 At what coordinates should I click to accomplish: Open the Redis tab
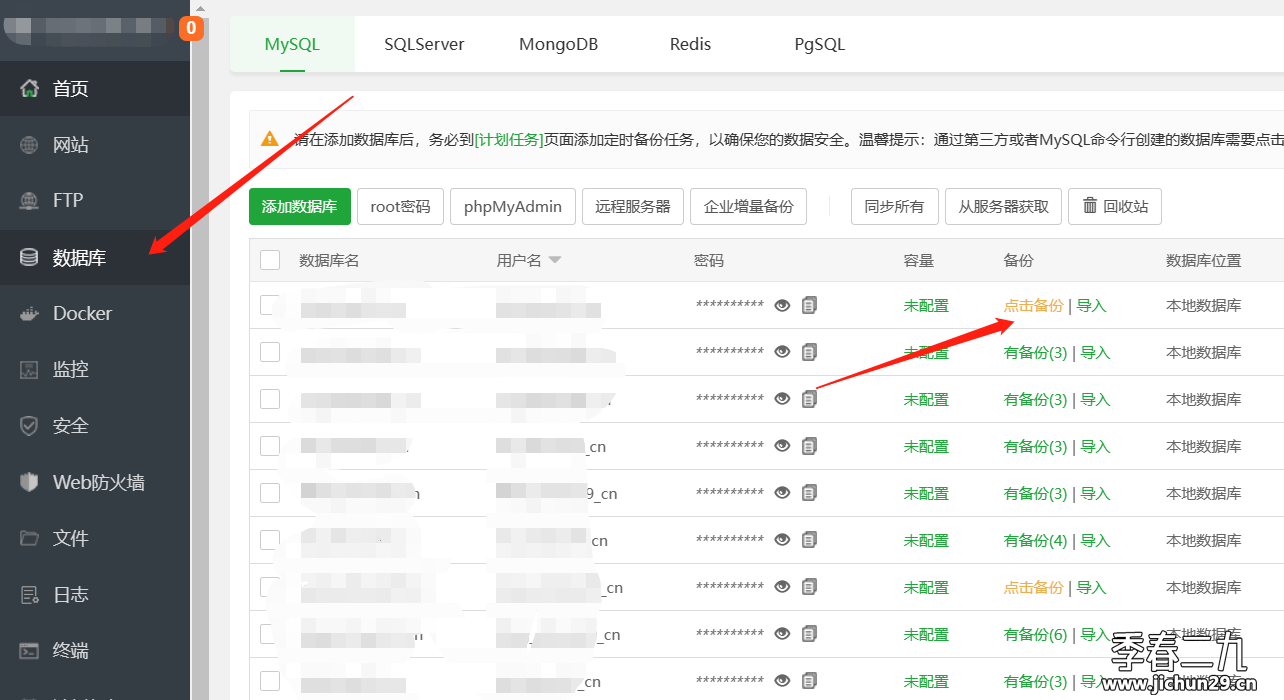691,44
